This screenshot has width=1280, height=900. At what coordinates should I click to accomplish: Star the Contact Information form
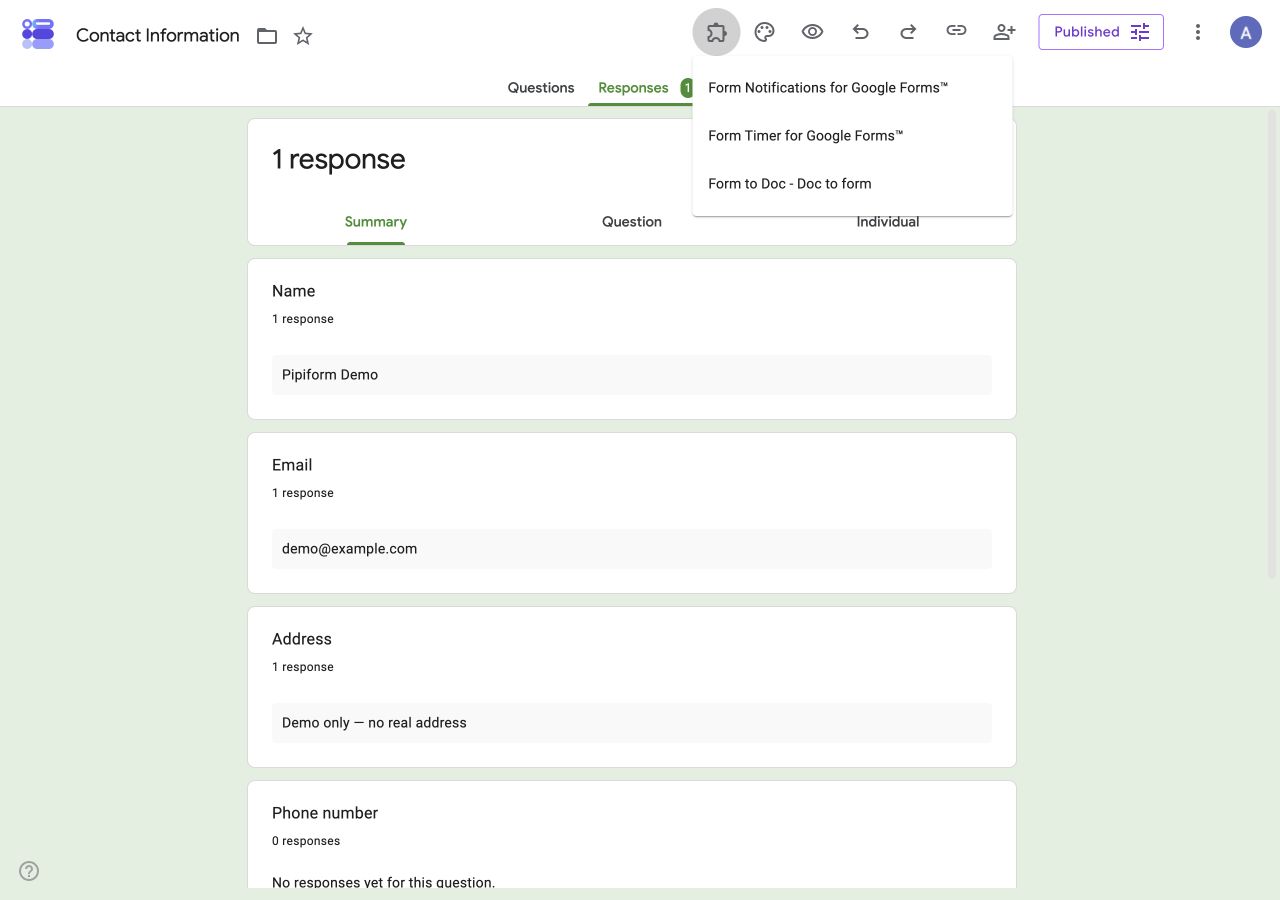pyautogui.click(x=303, y=36)
